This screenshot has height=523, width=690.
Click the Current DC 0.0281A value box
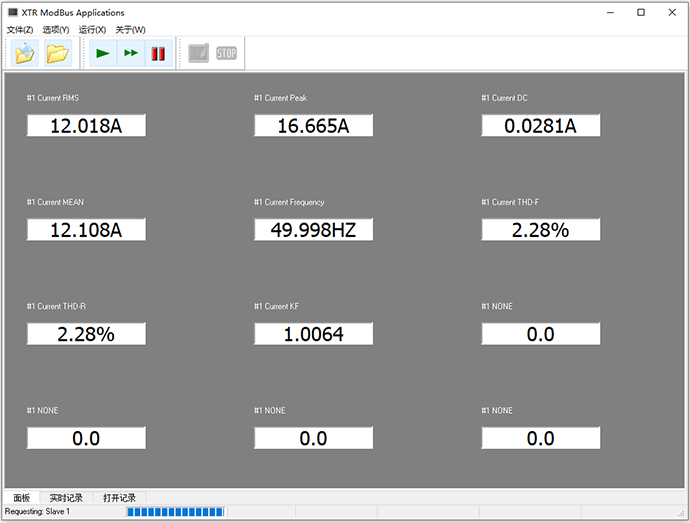tap(540, 125)
